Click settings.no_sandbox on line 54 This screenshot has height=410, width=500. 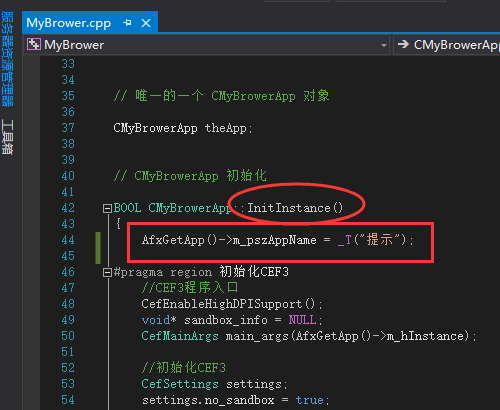pyautogui.click(x=208, y=400)
